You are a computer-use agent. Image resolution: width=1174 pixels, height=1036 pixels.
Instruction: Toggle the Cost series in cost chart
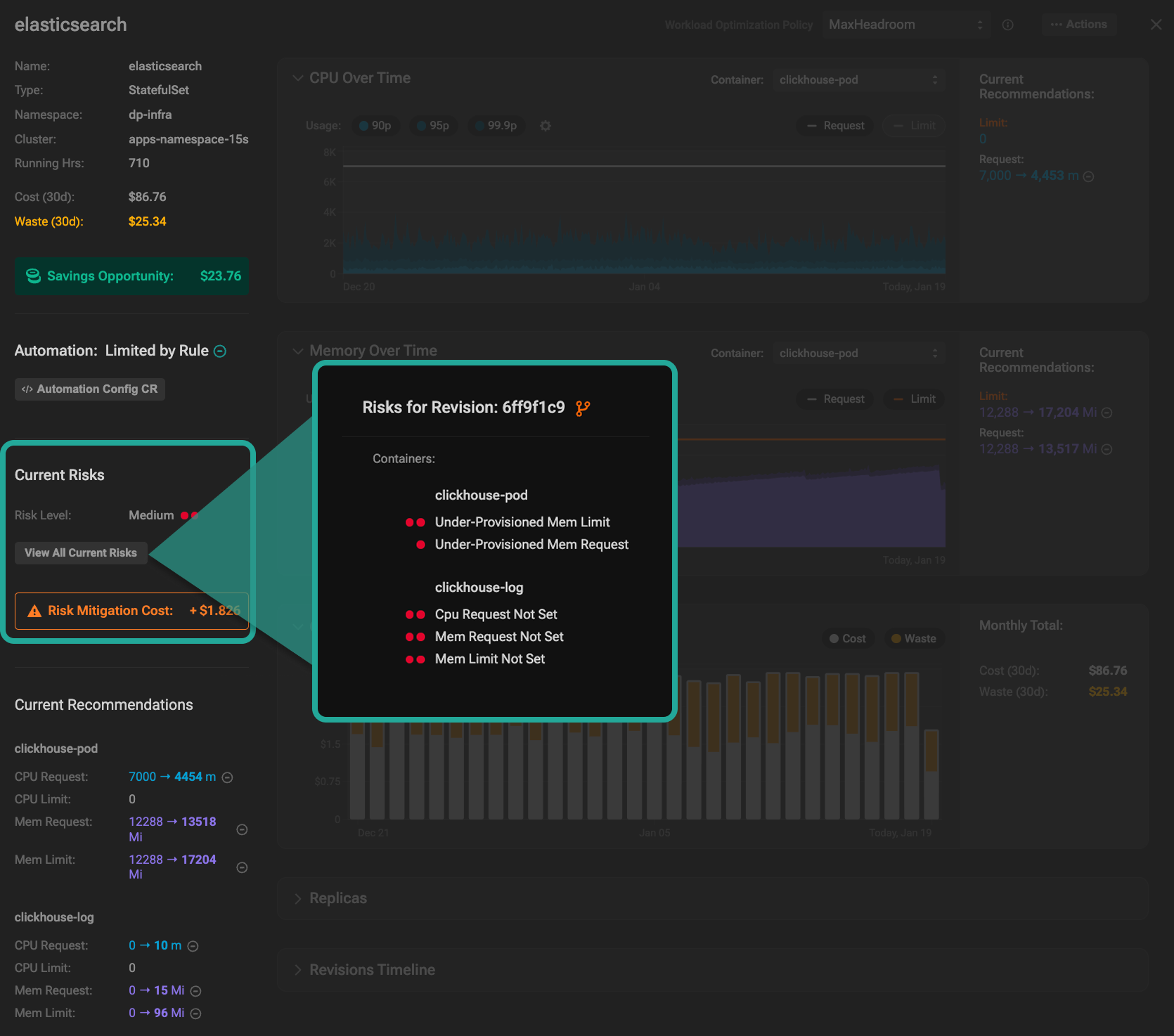click(x=848, y=639)
